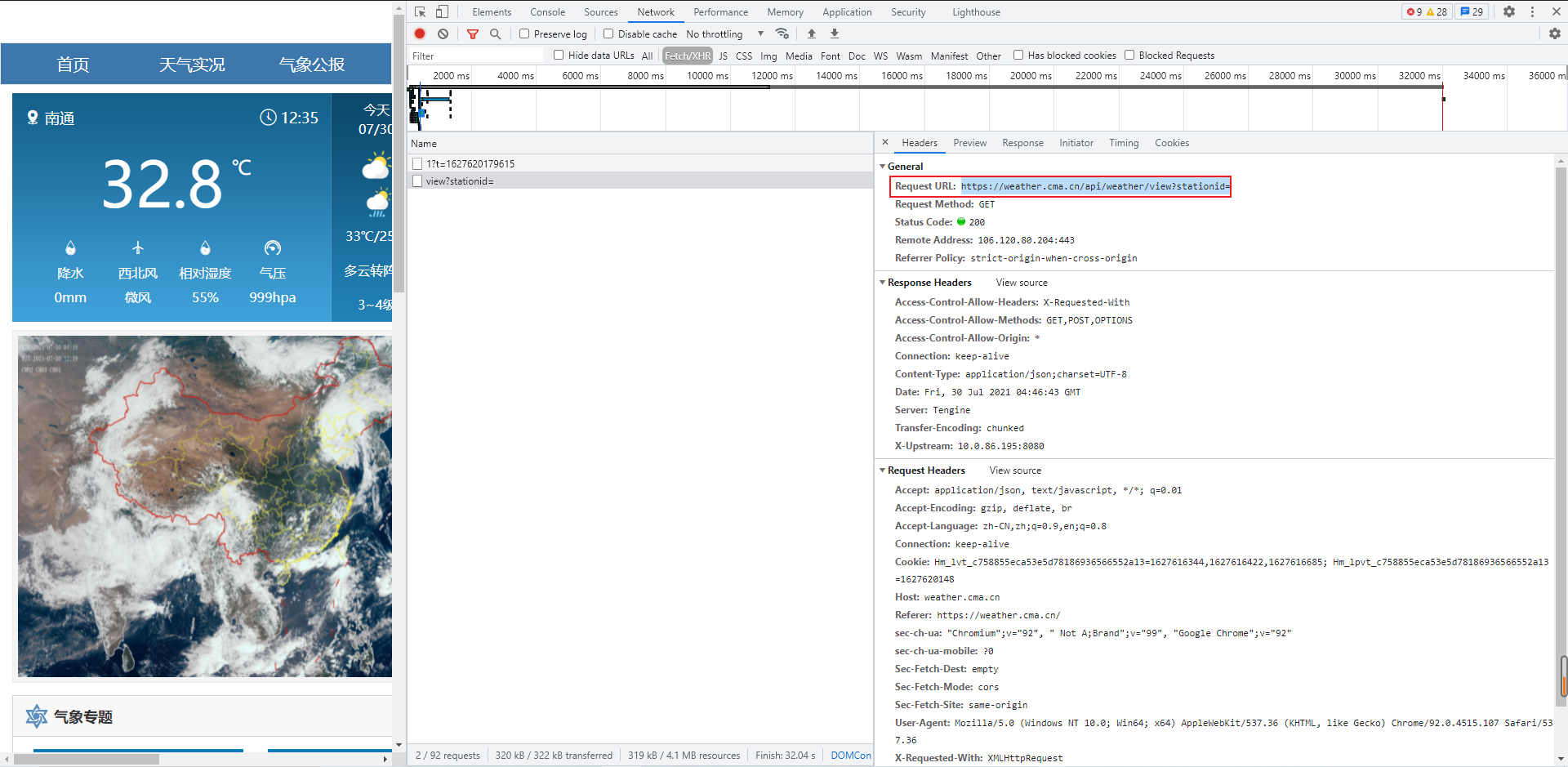The height and width of the screenshot is (767, 1568).
Task: Open 气象公报 in the site navigation
Action: (312, 65)
